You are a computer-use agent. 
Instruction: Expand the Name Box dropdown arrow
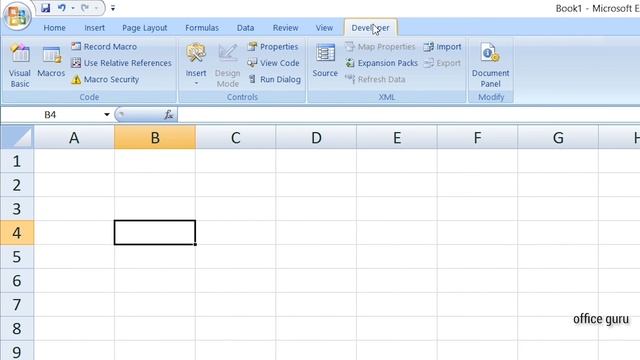click(x=107, y=115)
